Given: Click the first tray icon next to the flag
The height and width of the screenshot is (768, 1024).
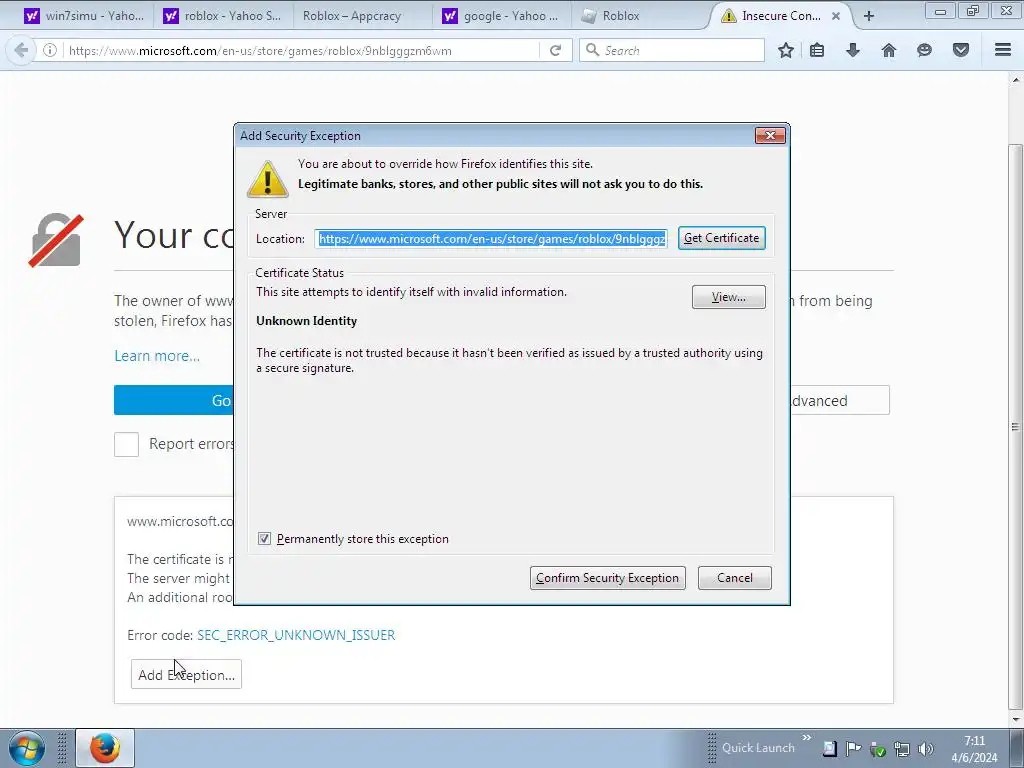Looking at the screenshot, I should [829, 748].
